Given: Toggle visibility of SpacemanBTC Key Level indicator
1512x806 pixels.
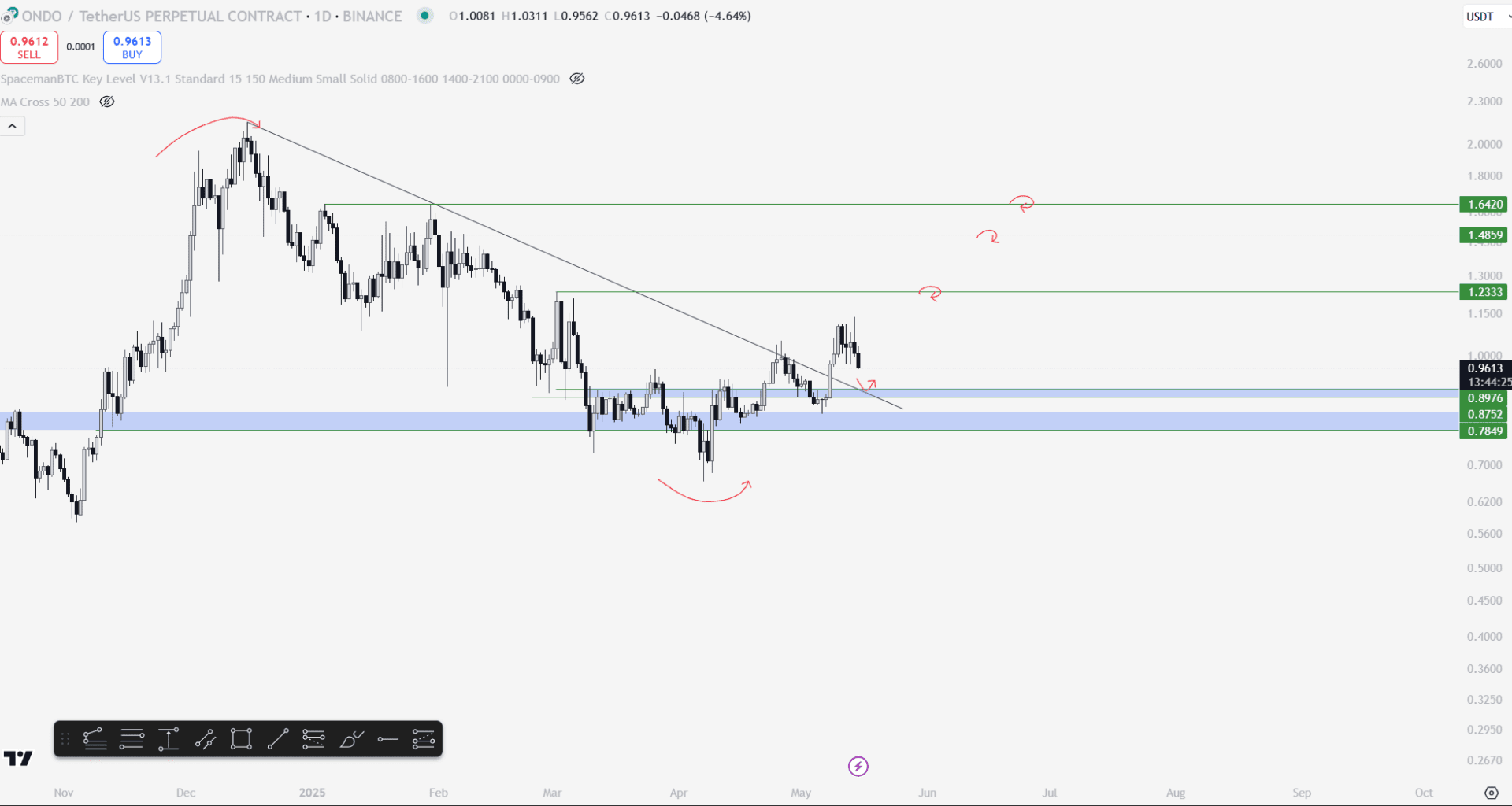Looking at the screenshot, I should point(577,79).
